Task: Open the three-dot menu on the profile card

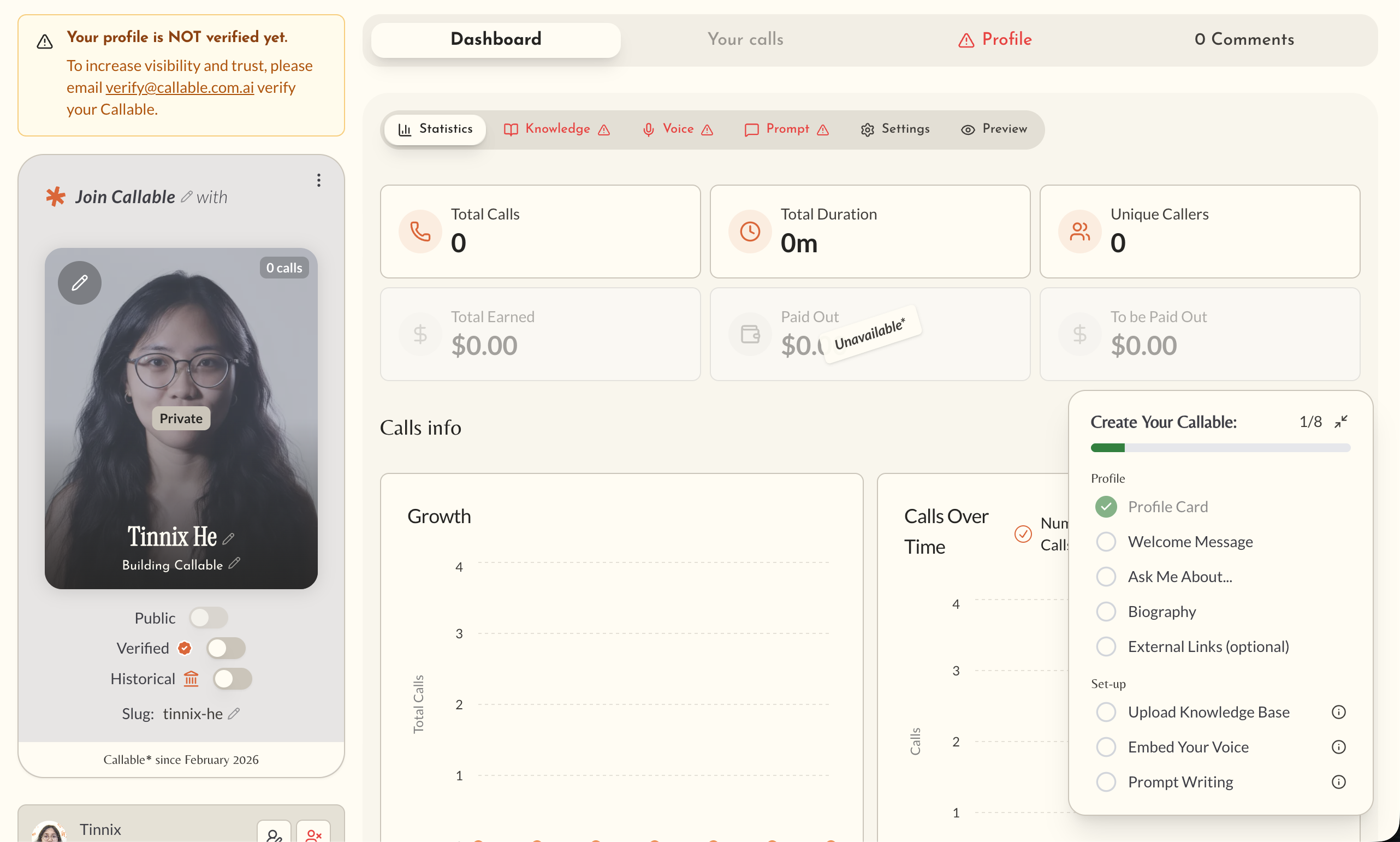Action: (x=319, y=180)
